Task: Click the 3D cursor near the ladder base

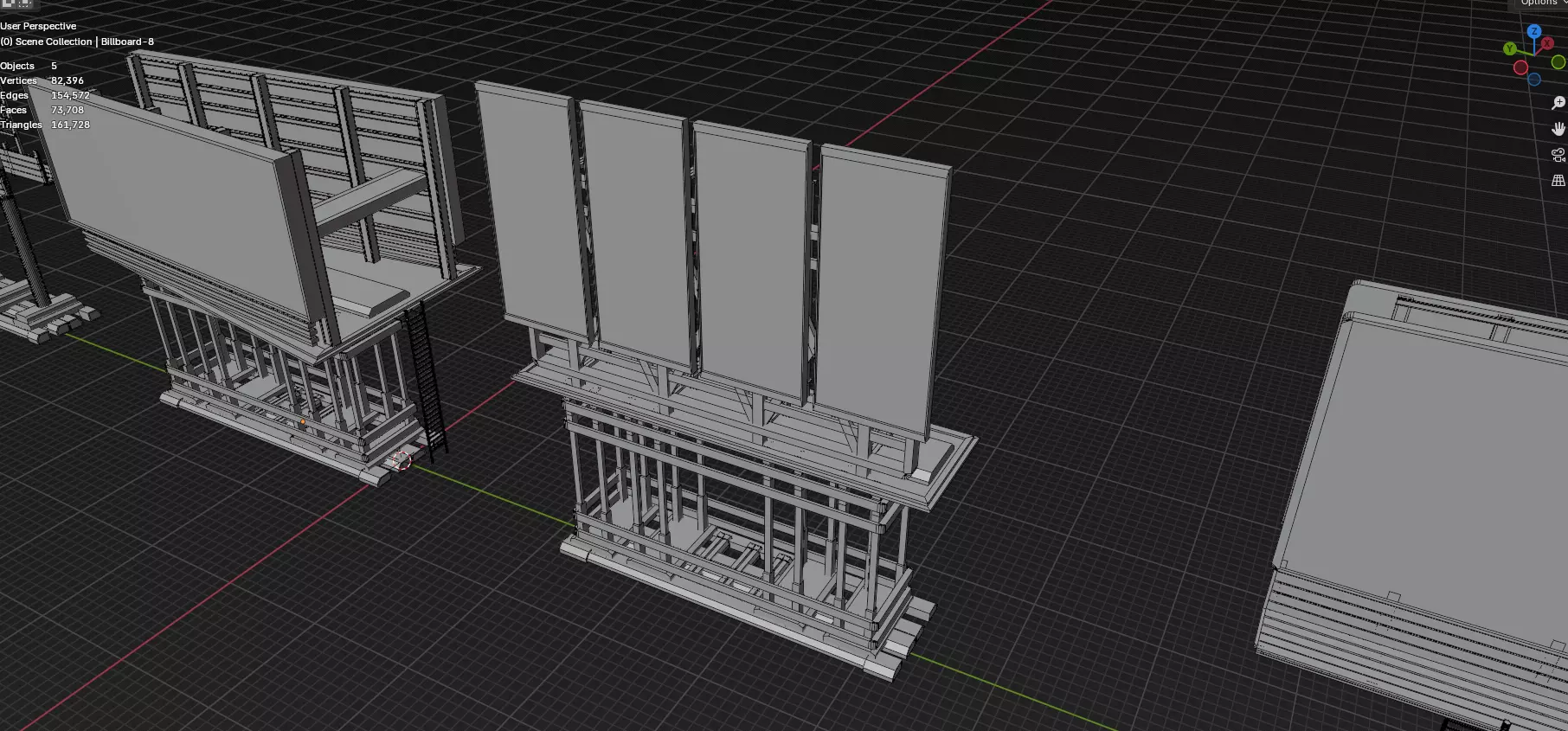Action: tap(401, 460)
